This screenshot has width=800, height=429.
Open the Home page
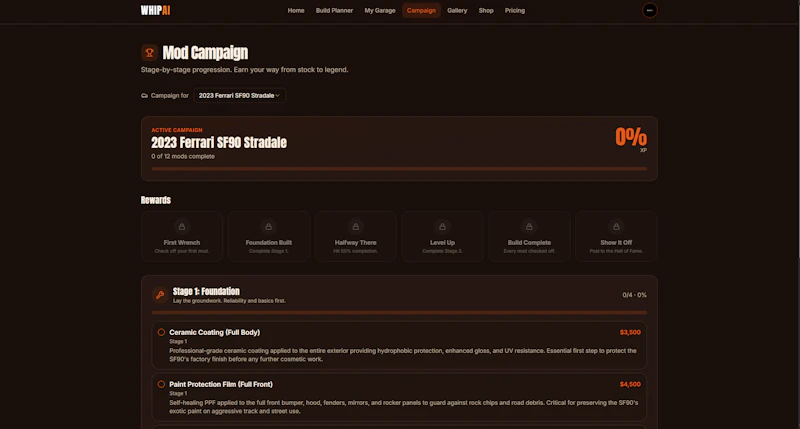click(296, 10)
